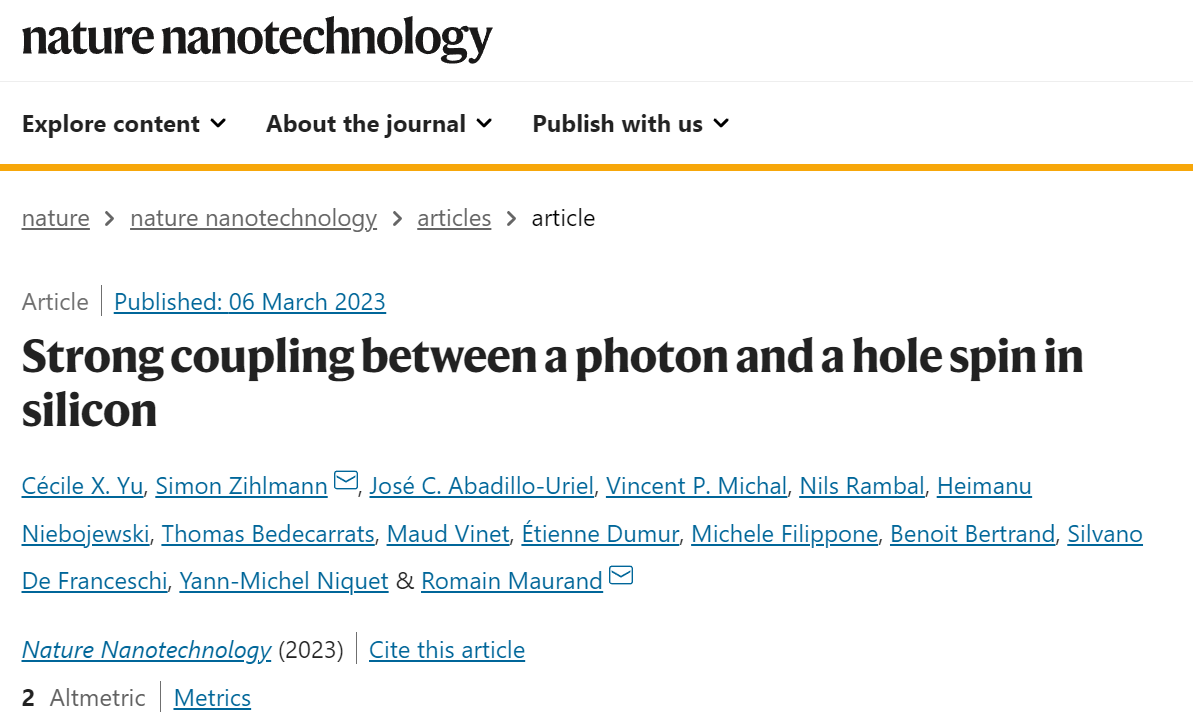This screenshot has width=1193, height=725.
Task: Click the nature nanotechnology logo
Action: click(x=257, y=38)
